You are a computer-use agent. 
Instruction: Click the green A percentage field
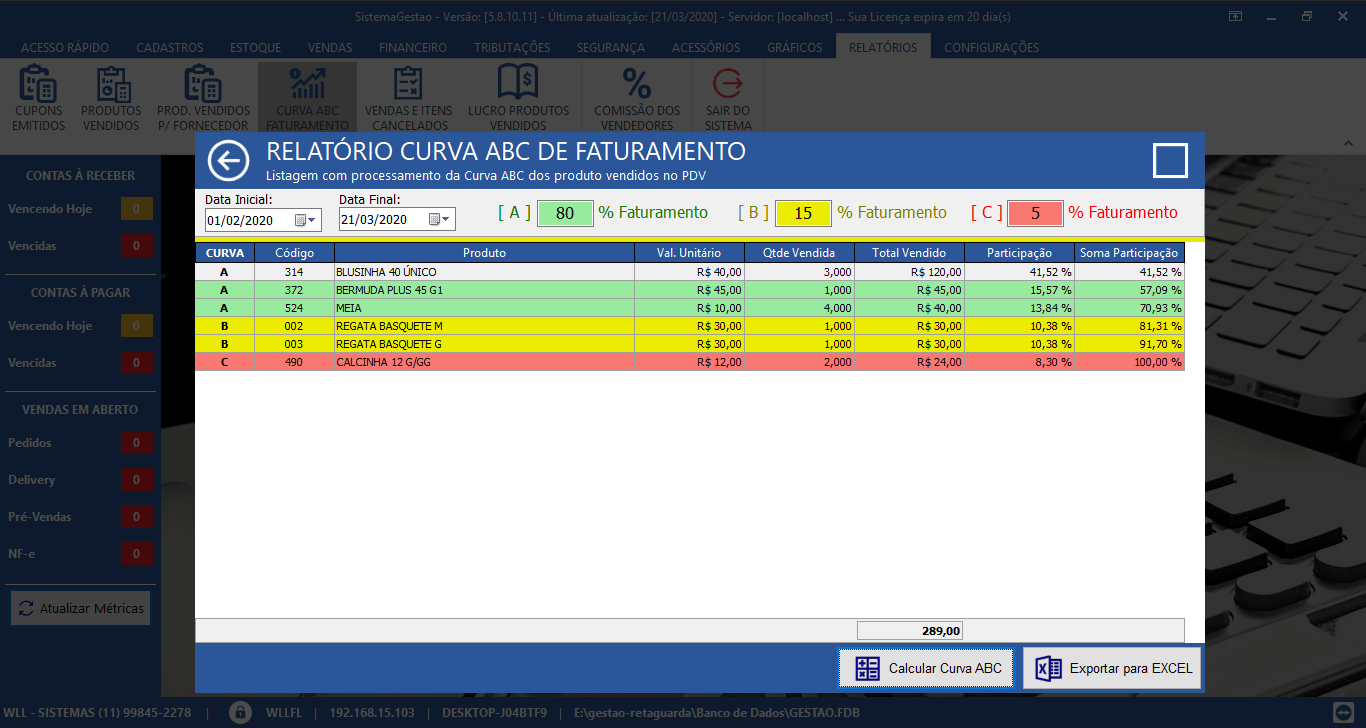pos(565,213)
